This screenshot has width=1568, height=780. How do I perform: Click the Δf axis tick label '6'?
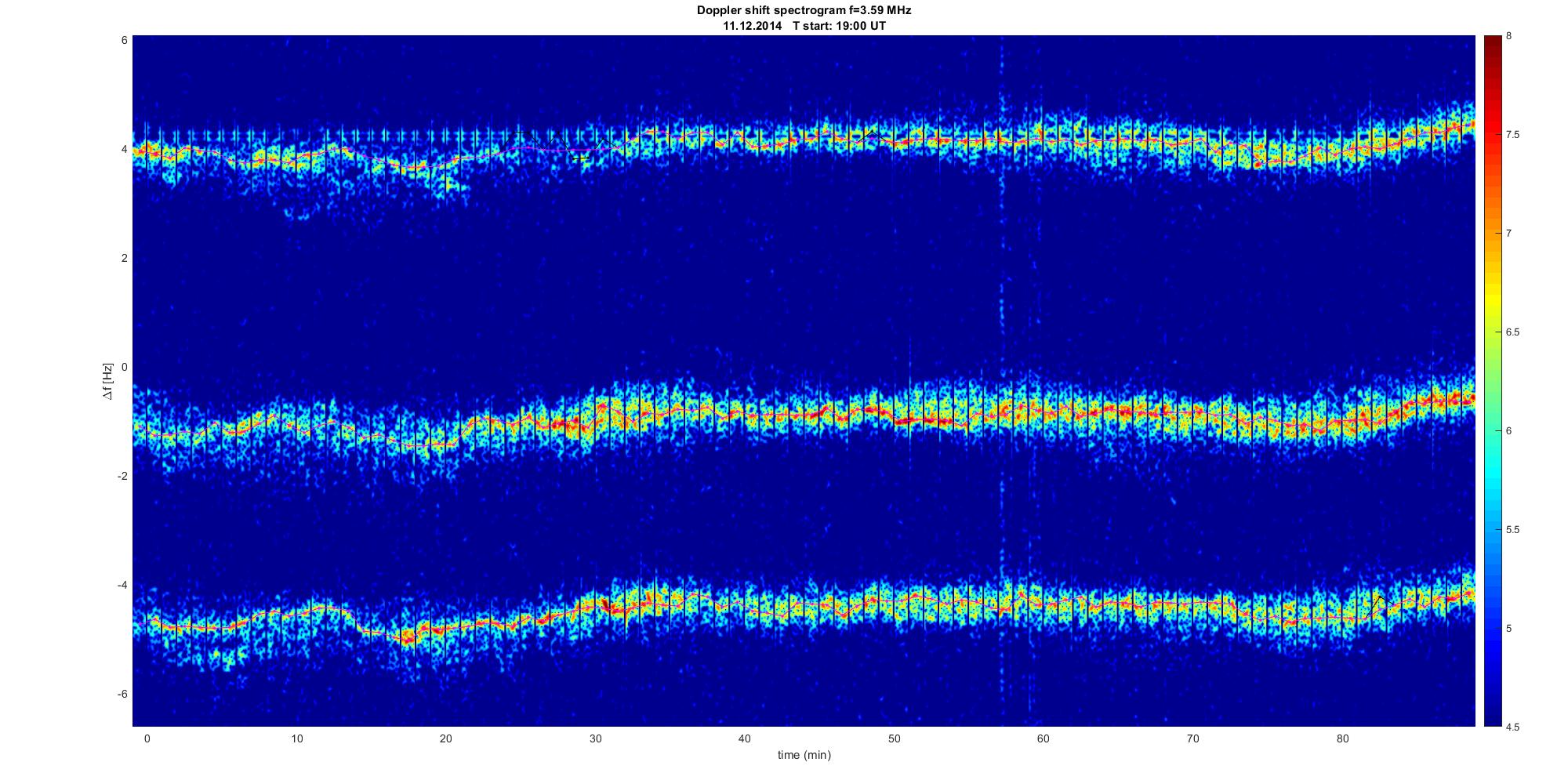click(x=125, y=40)
